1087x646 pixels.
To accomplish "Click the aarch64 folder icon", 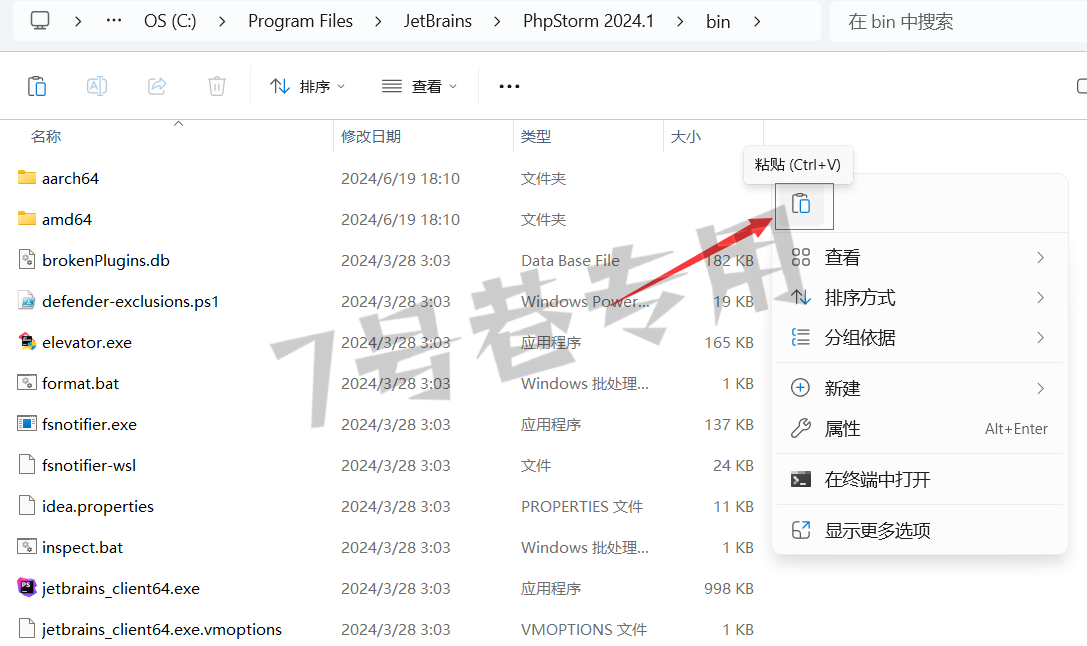I will coord(26,178).
